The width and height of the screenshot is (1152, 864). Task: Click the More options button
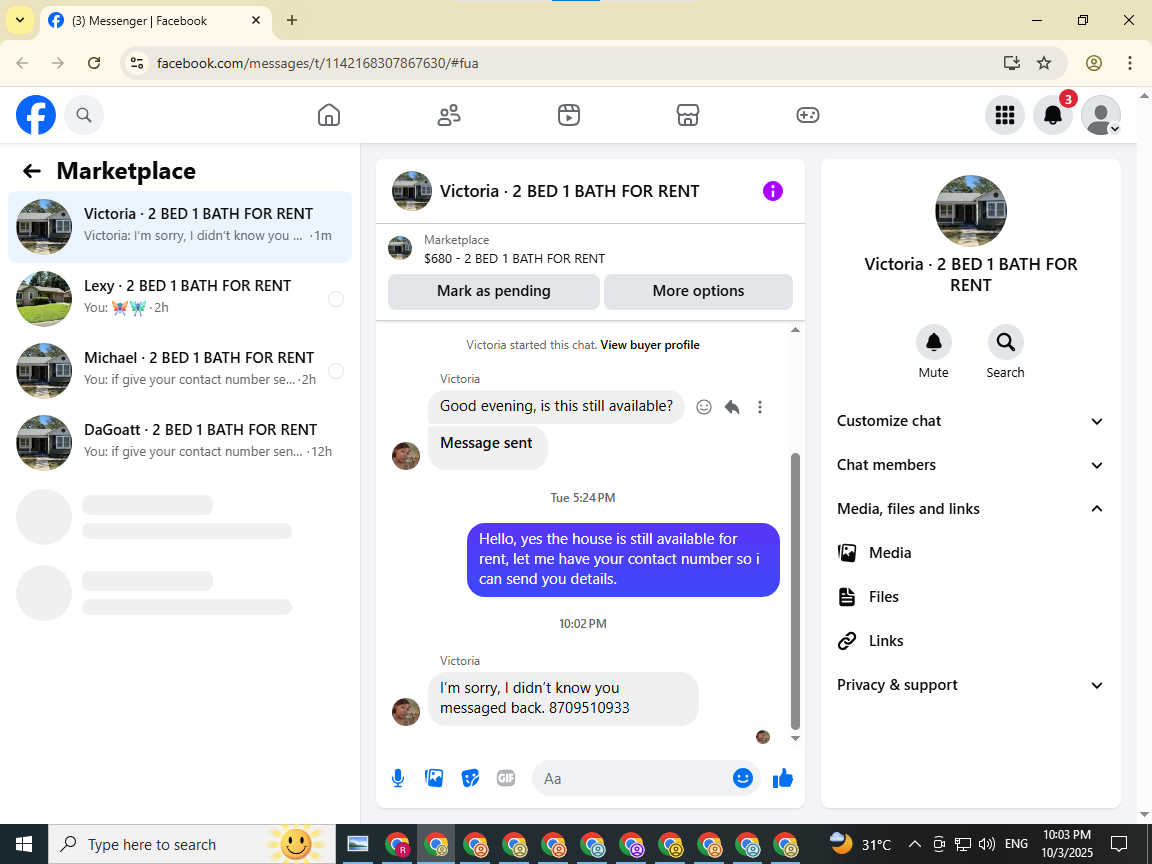pyautogui.click(x=698, y=292)
